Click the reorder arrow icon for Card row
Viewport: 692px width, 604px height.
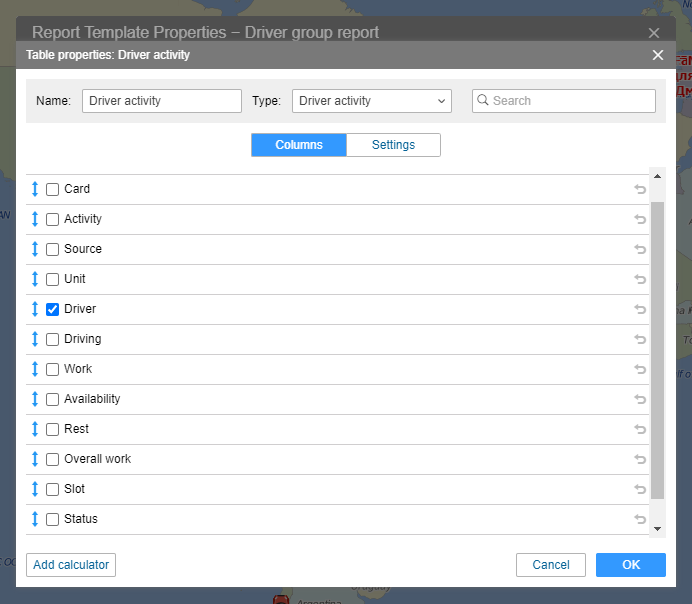pos(35,189)
